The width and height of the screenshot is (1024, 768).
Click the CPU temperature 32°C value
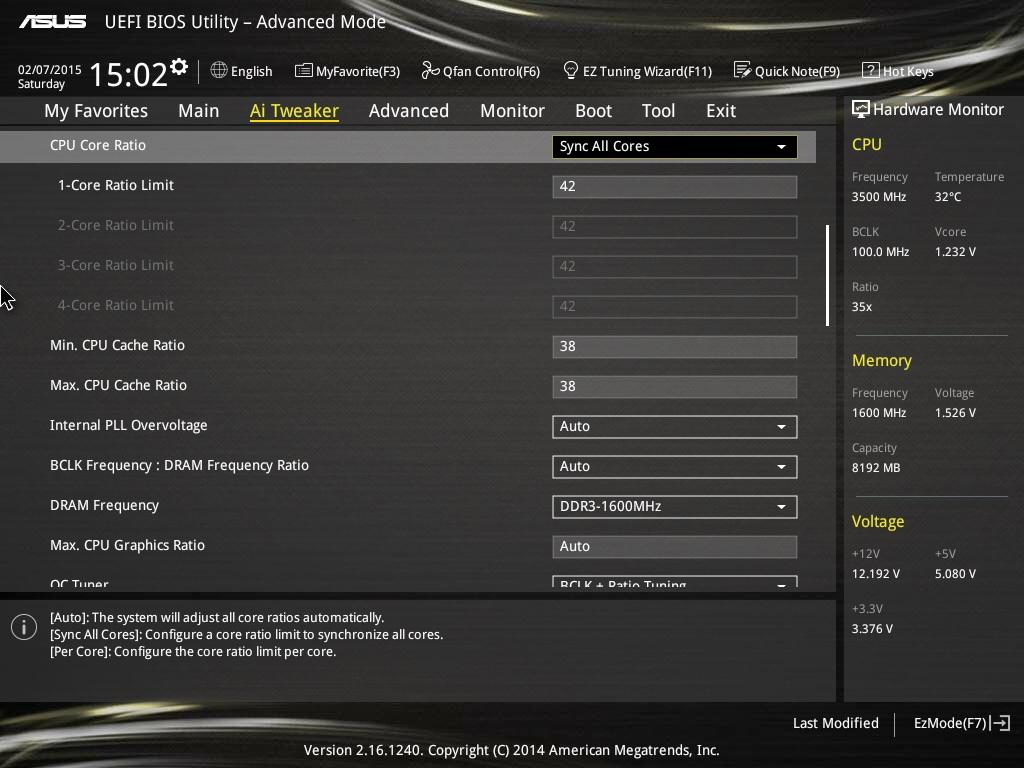948,197
